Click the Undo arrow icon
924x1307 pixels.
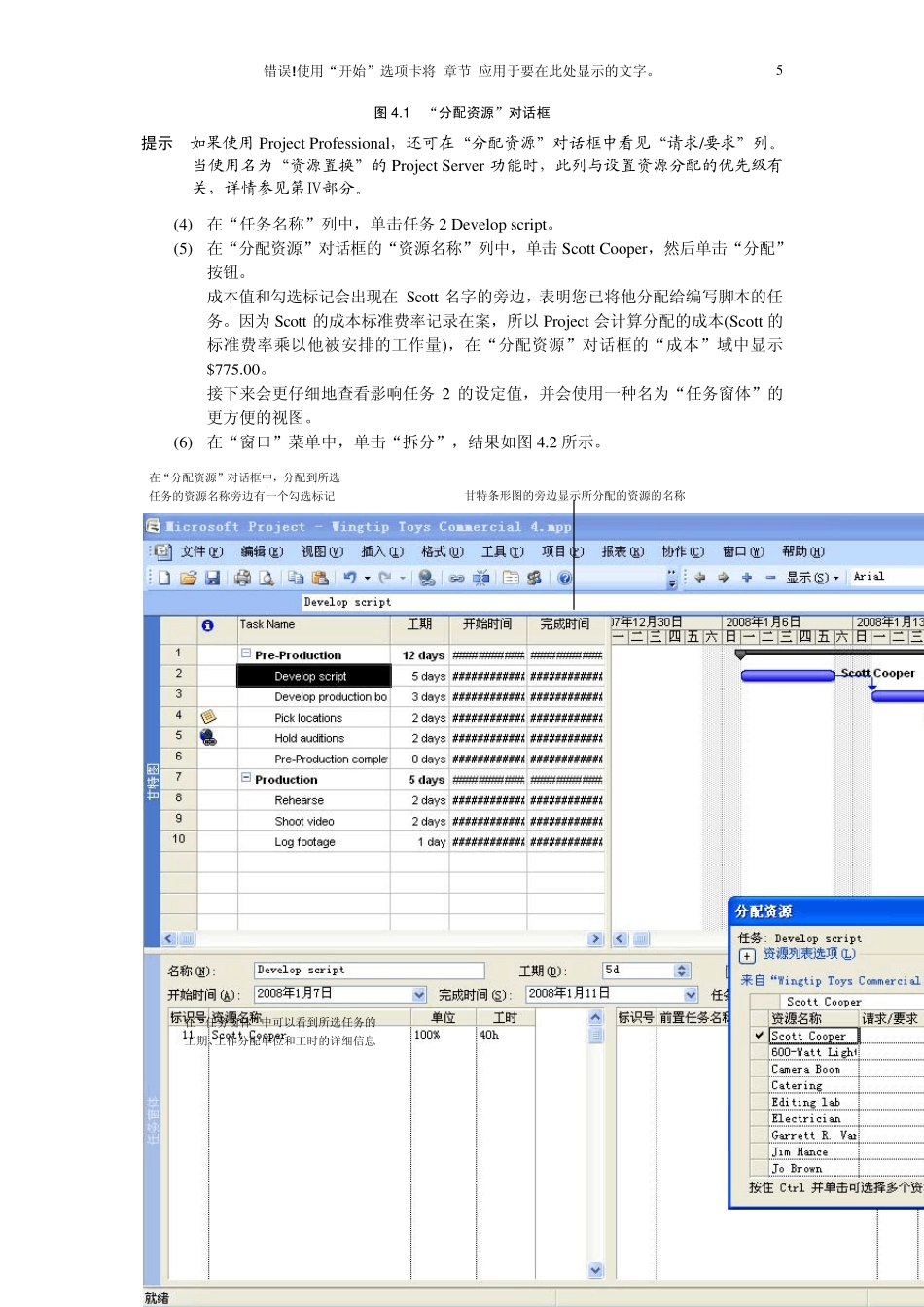coord(349,578)
